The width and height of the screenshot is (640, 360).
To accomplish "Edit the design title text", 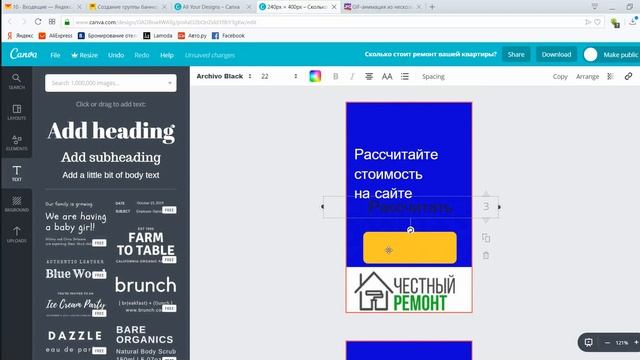I will tap(431, 54).
